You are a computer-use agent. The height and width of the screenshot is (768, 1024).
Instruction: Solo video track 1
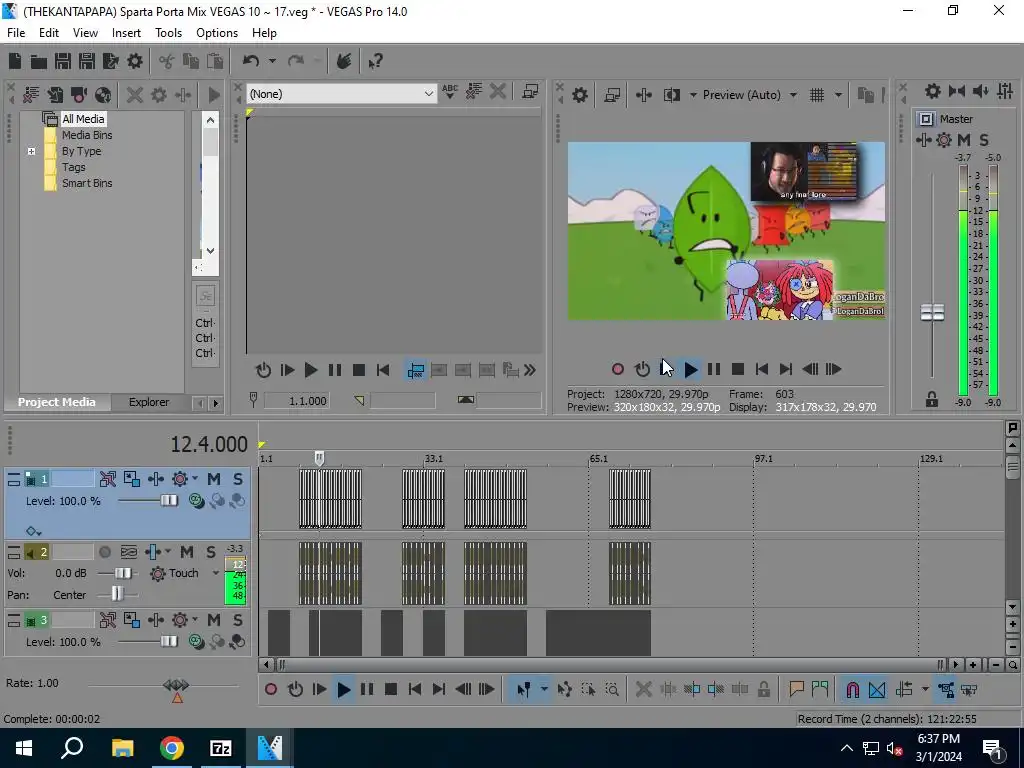tap(238, 479)
